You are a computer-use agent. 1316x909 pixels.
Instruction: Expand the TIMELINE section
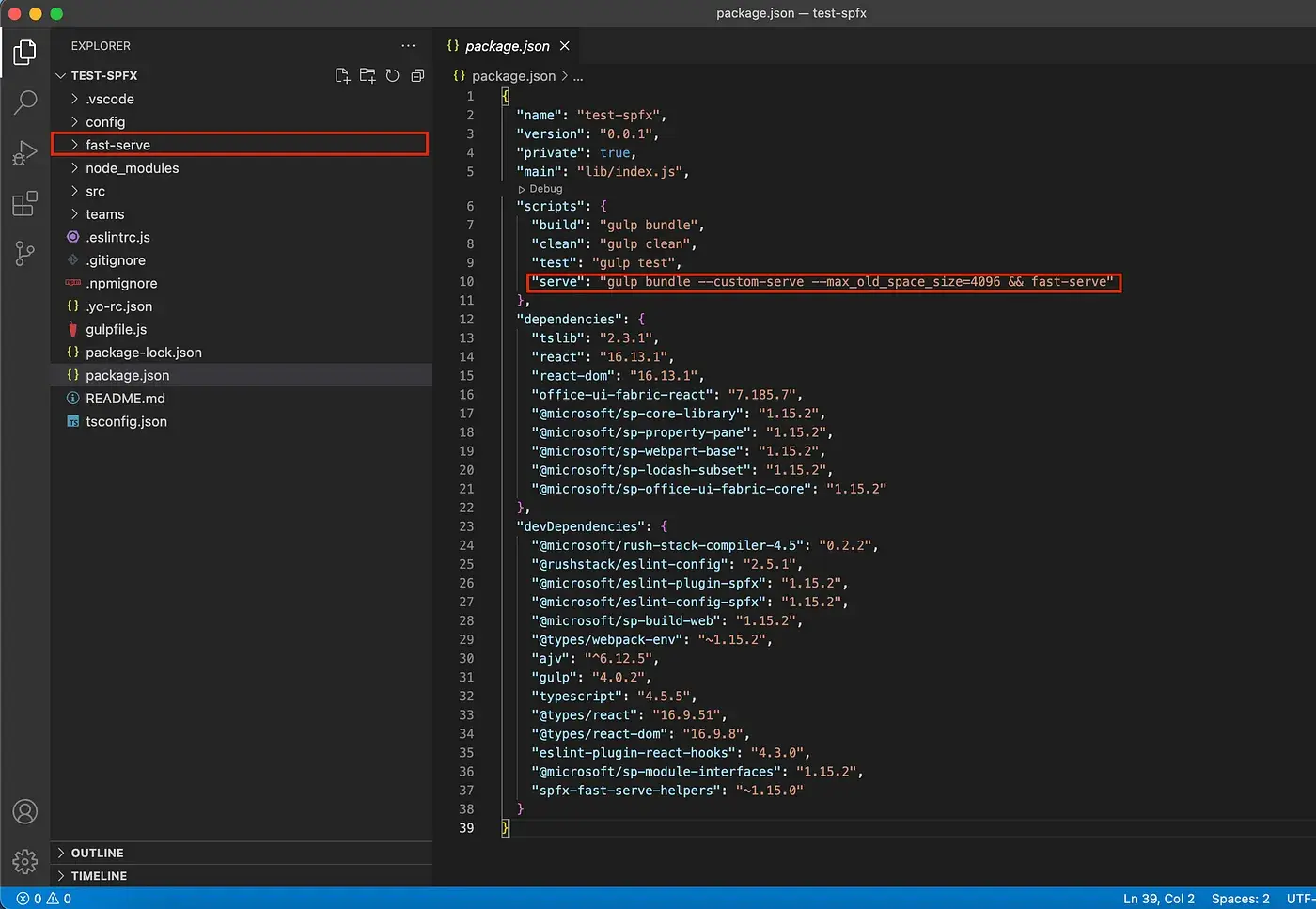pyautogui.click(x=242, y=875)
